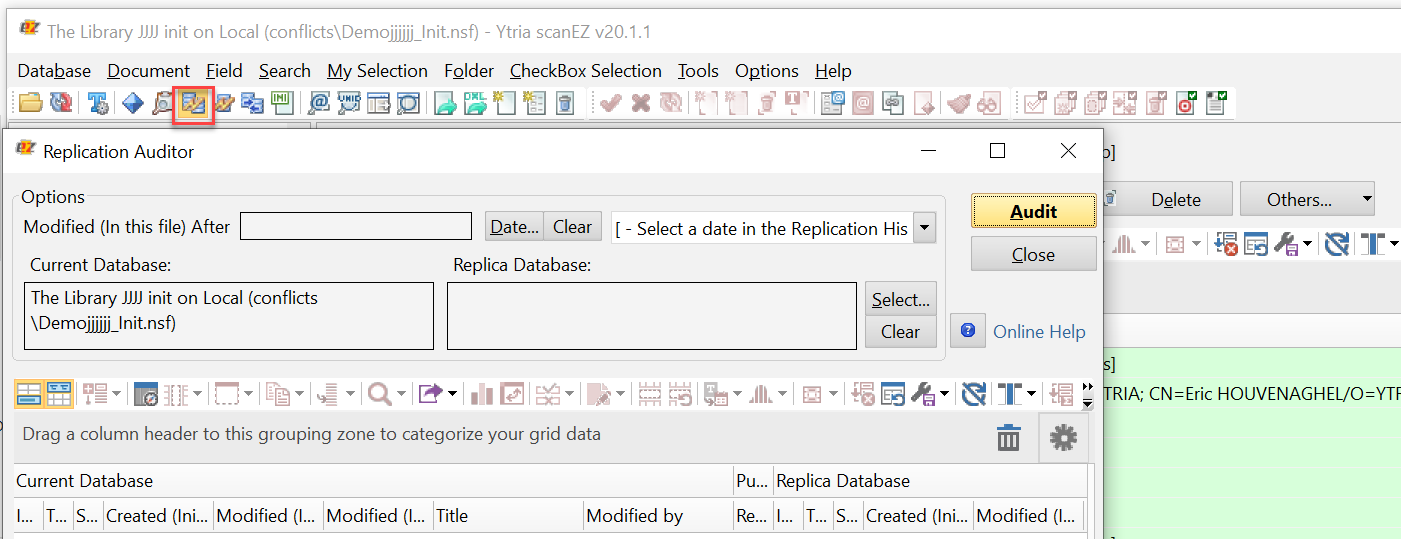Click the Audit button
The height and width of the screenshot is (539, 1401).
(x=1033, y=211)
